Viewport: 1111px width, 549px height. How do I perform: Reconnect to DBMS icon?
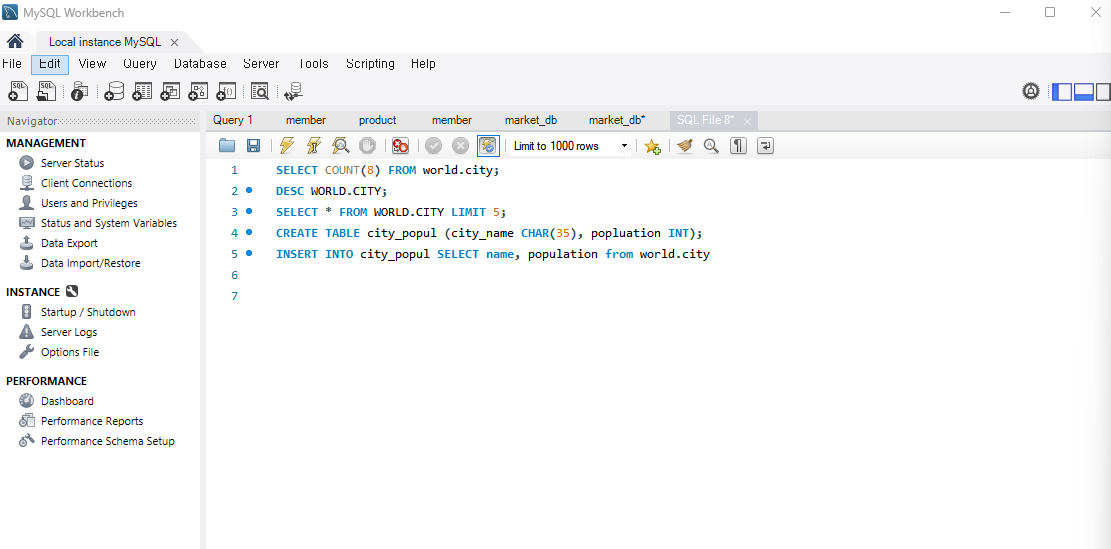coord(293,91)
